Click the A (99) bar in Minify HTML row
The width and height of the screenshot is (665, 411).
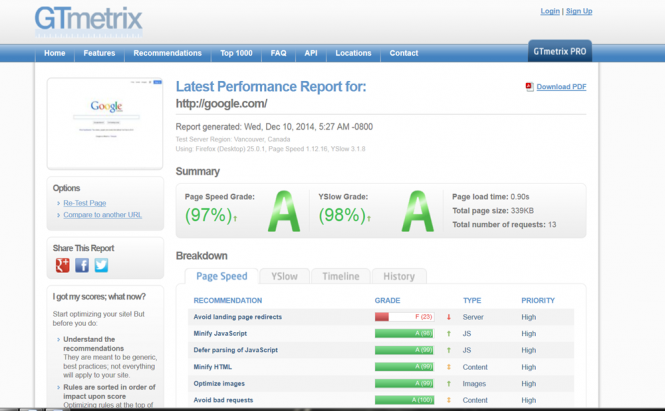(404, 367)
